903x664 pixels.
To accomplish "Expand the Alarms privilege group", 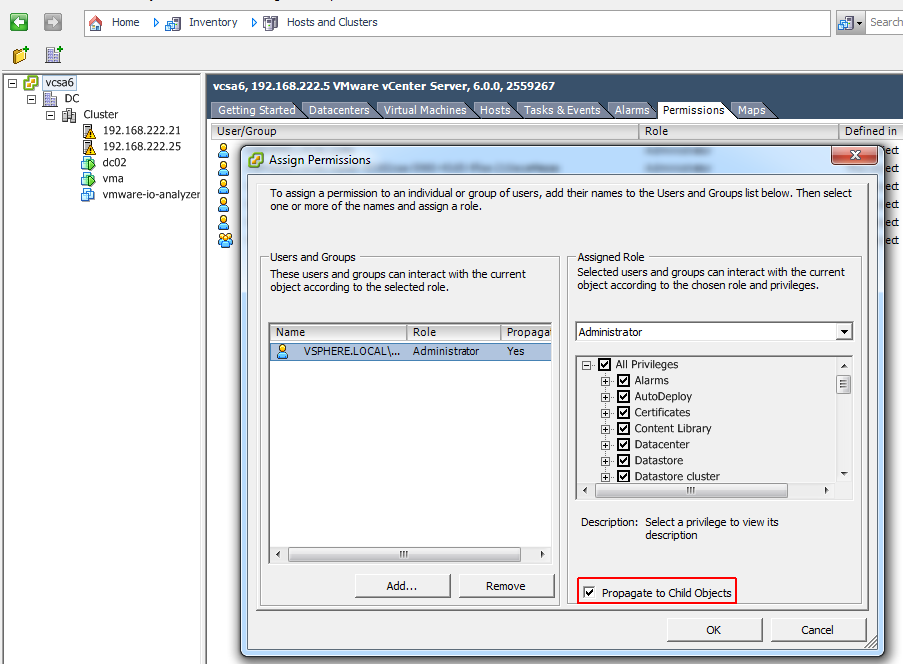I will [605, 381].
